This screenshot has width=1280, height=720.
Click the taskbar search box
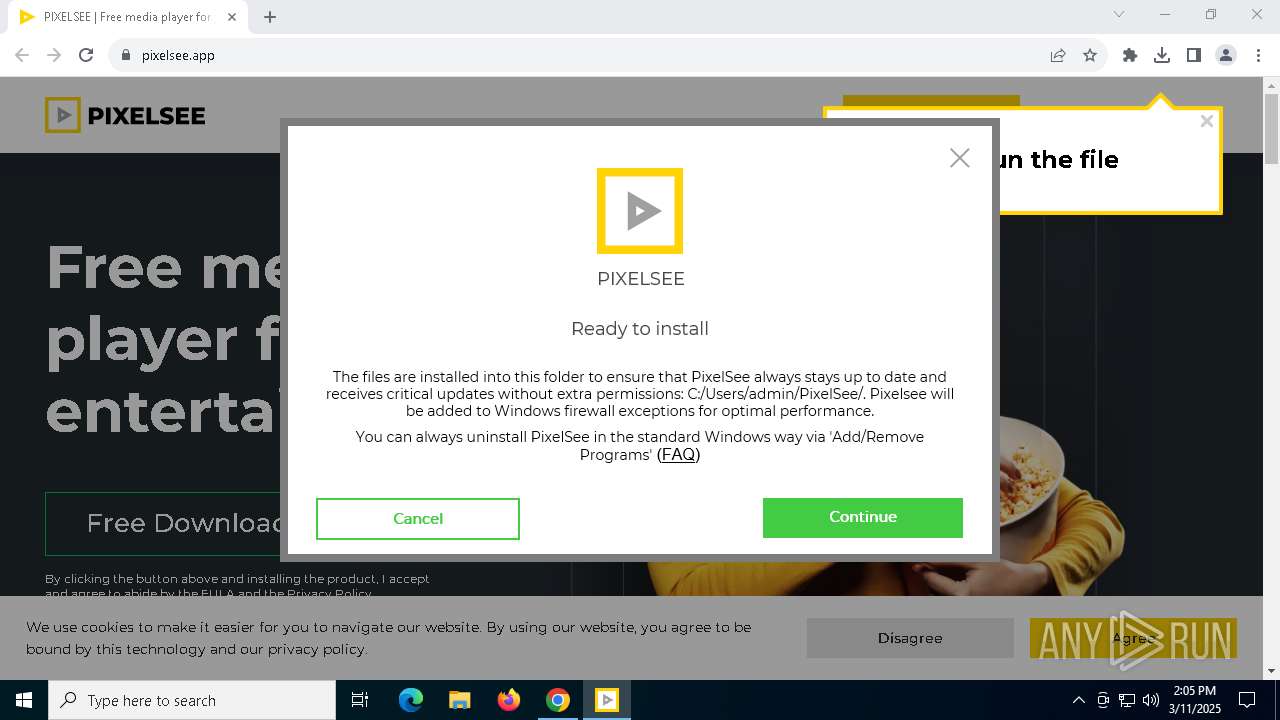coord(192,700)
